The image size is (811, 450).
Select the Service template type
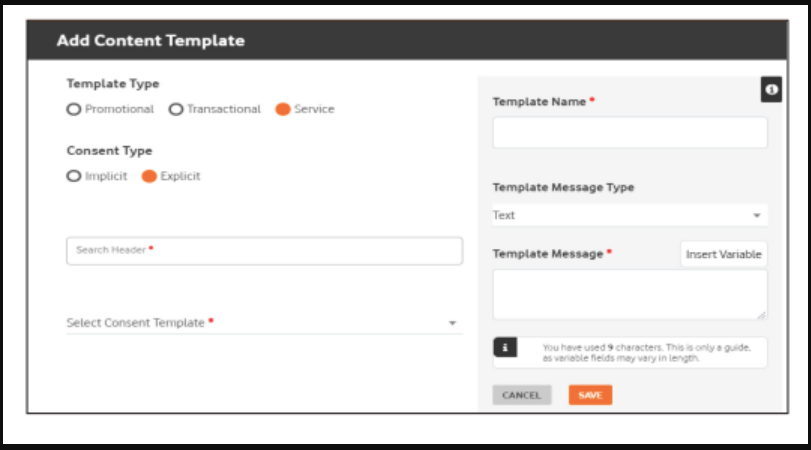tap(282, 109)
